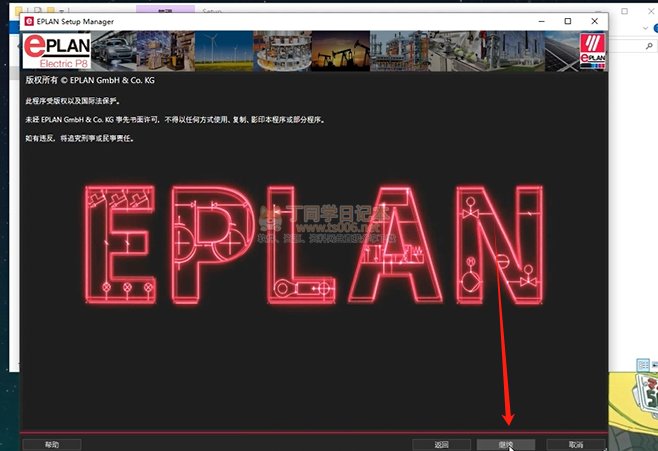The image size is (658, 451).
Task: Click the wind turbine photo in the banner
Action: point(224,51)
